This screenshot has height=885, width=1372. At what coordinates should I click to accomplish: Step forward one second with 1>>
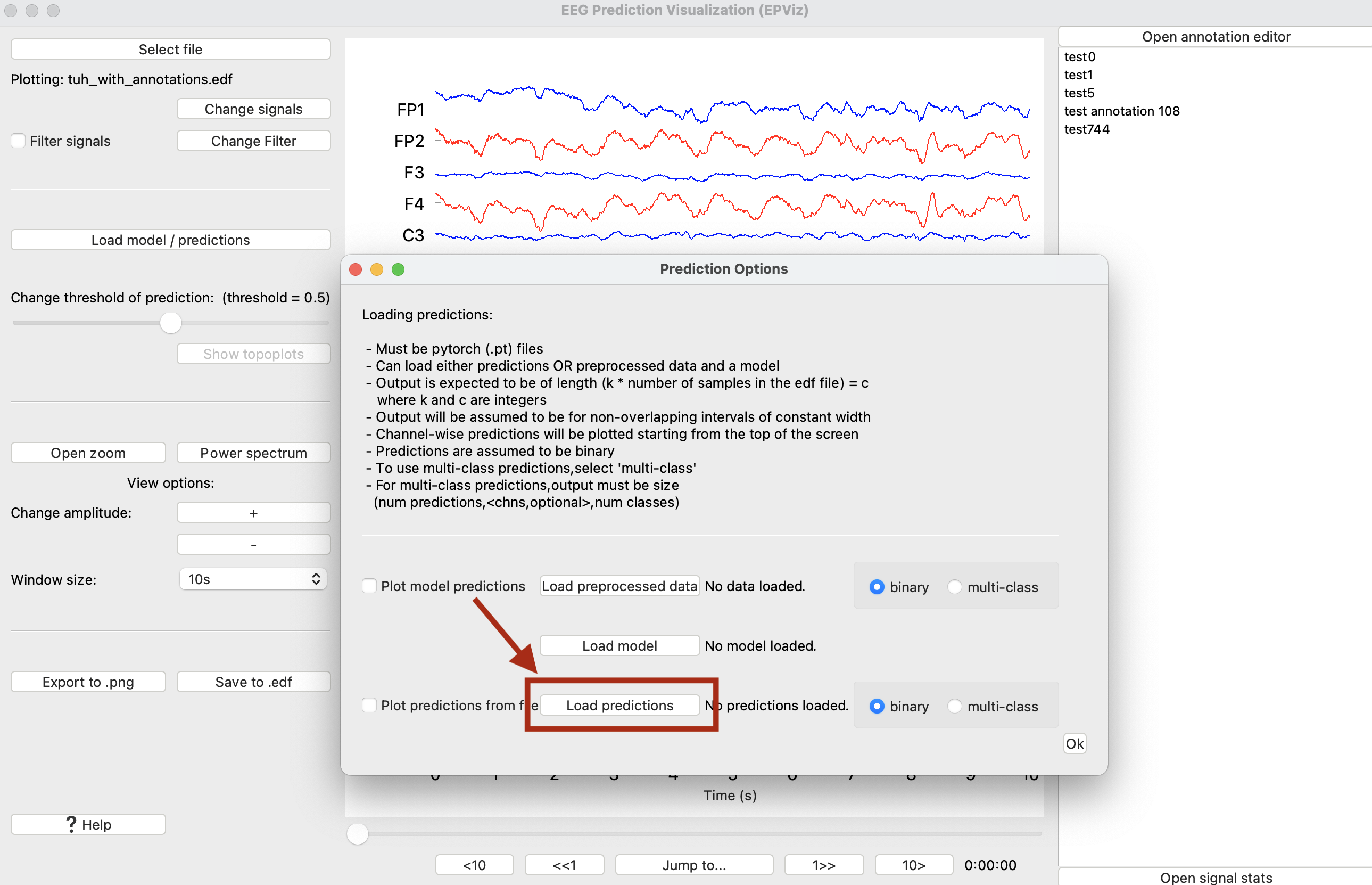(823, 865)
